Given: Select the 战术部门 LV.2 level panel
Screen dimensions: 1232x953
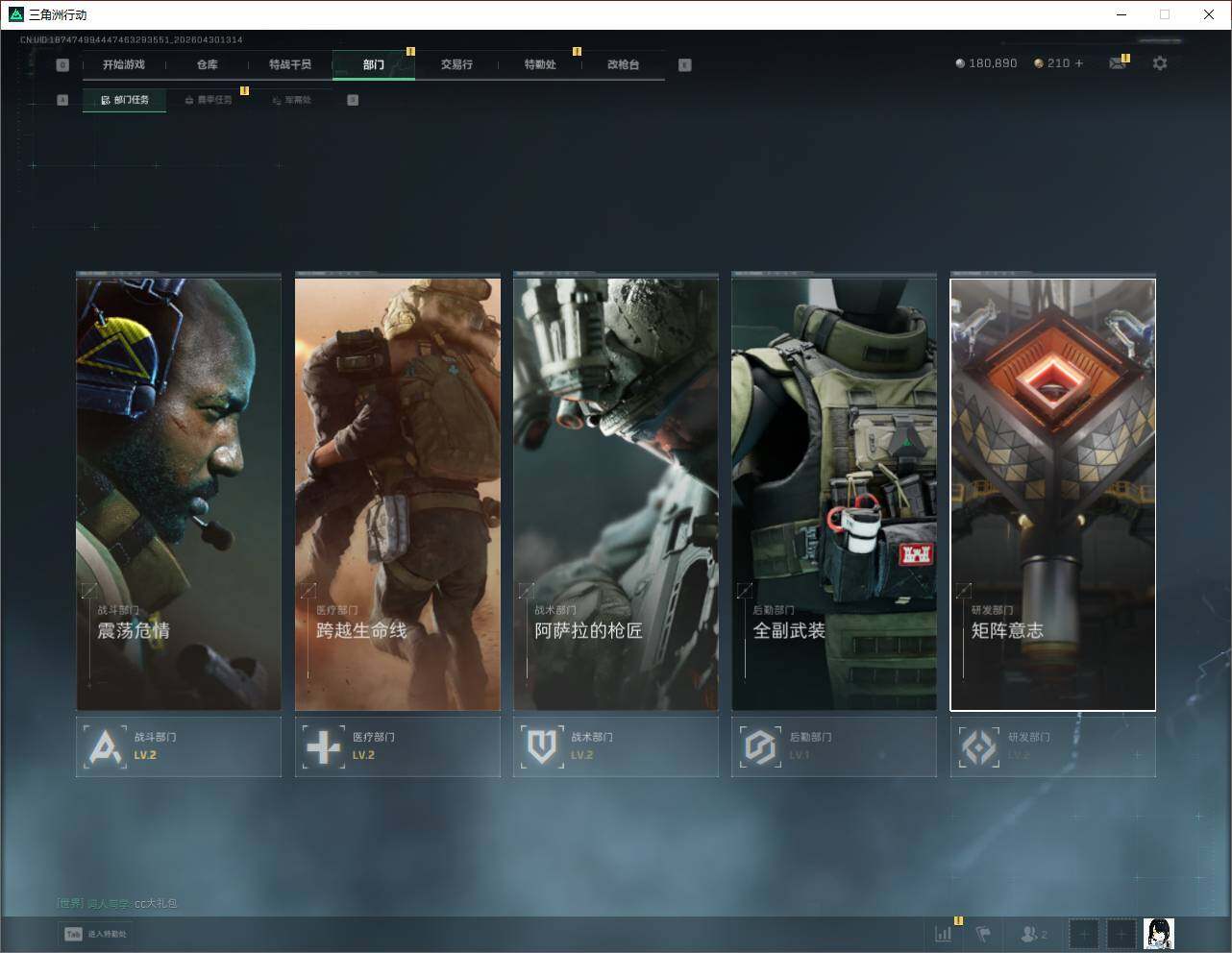Looking at the screenshot, I should pos(616,746).
